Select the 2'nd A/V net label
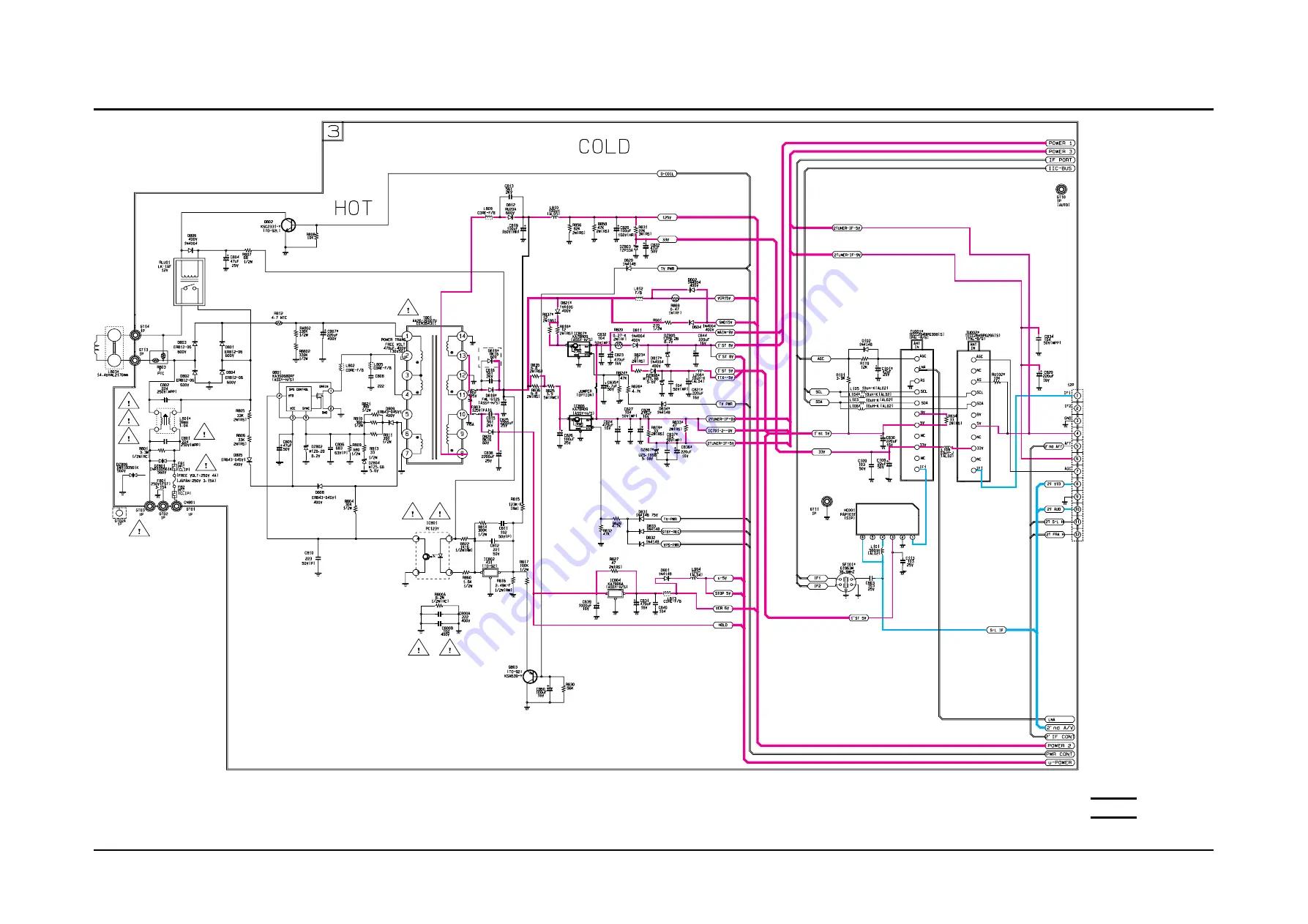1308x924 pixels. coord(1060,728)
